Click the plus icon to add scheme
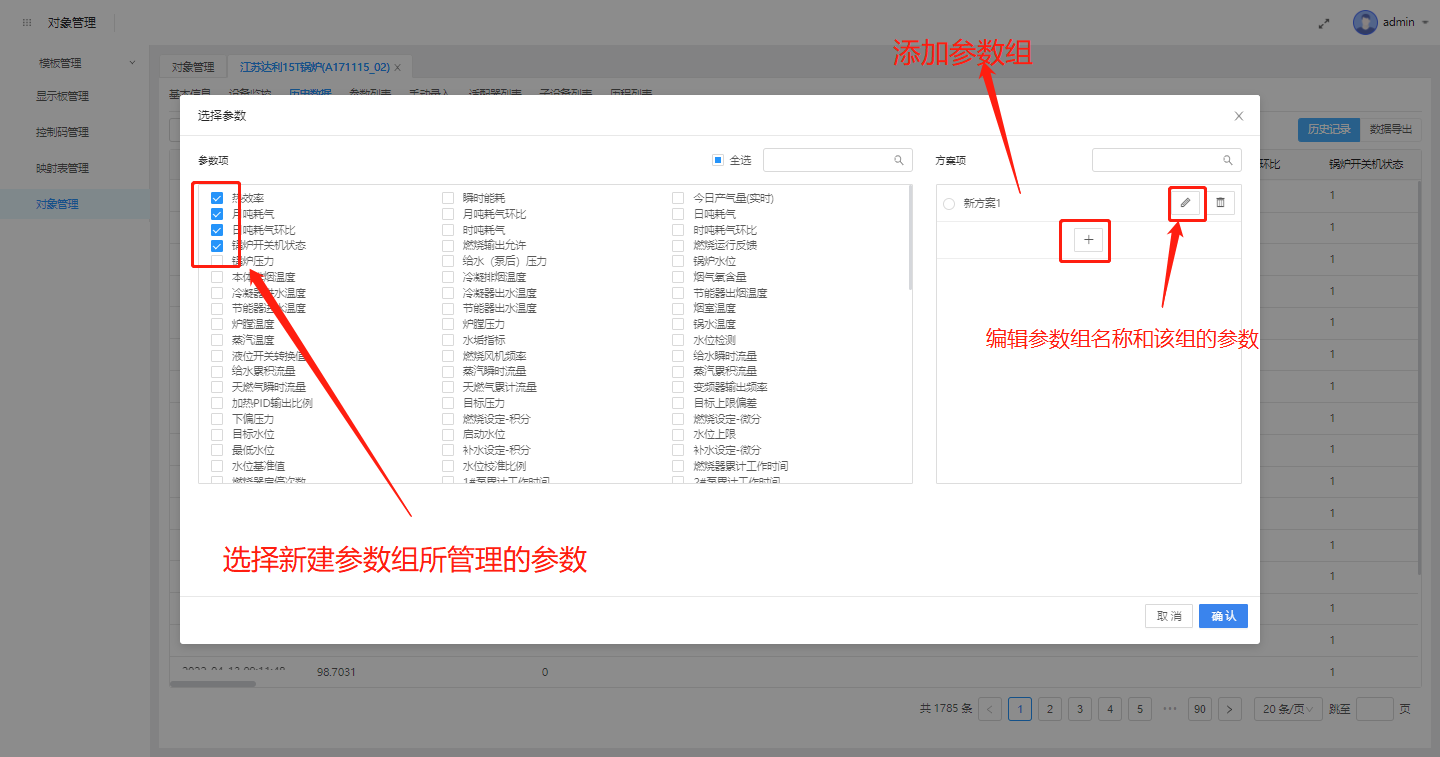The width and height of the screenshot is (1440, 757). 1088,240
